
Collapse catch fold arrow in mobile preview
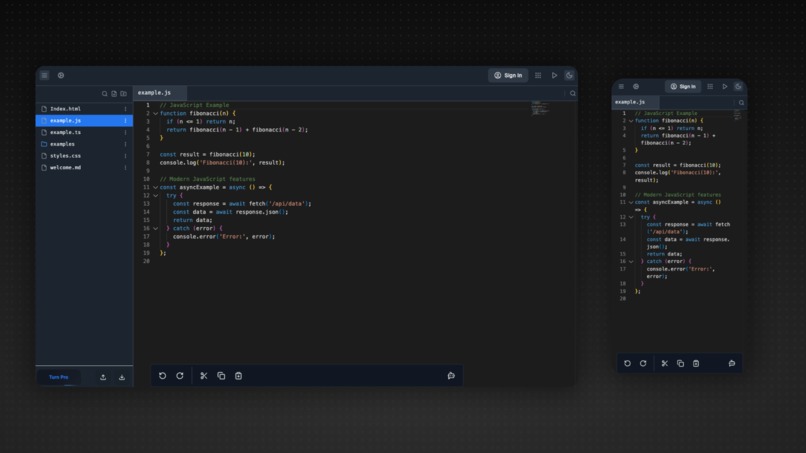coord(631,262)
